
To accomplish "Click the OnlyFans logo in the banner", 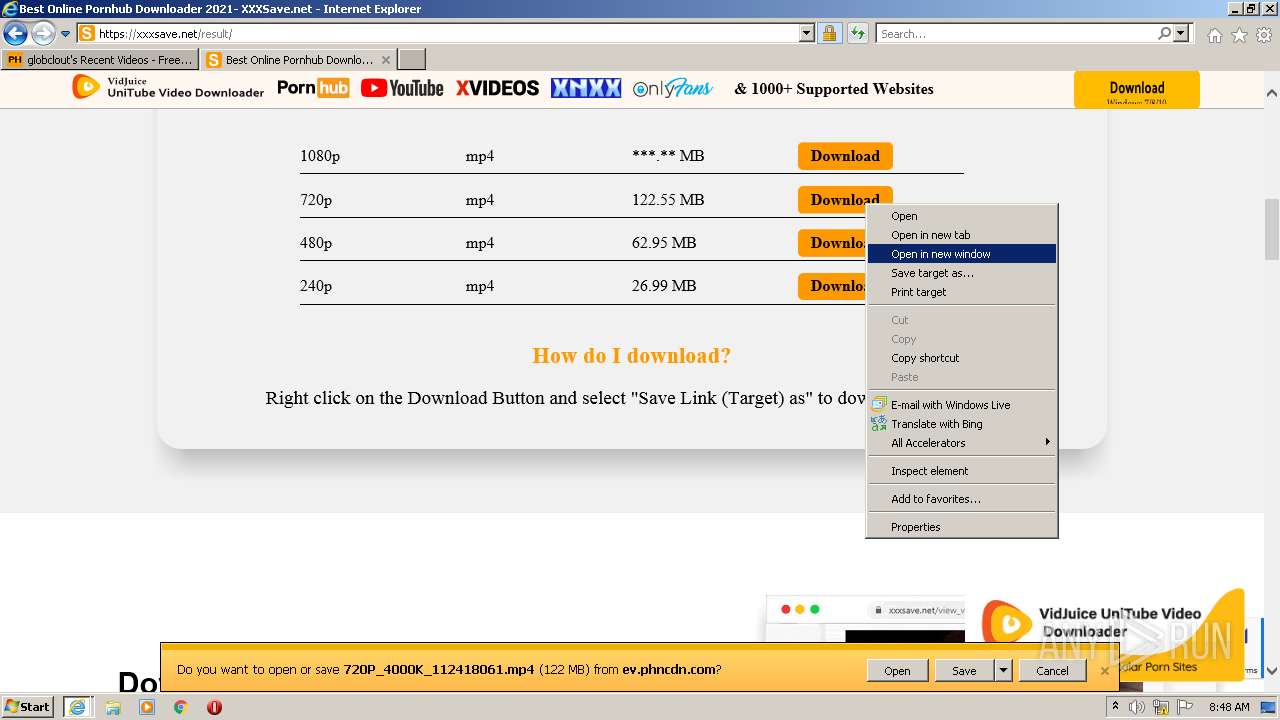I will (673, 88).
